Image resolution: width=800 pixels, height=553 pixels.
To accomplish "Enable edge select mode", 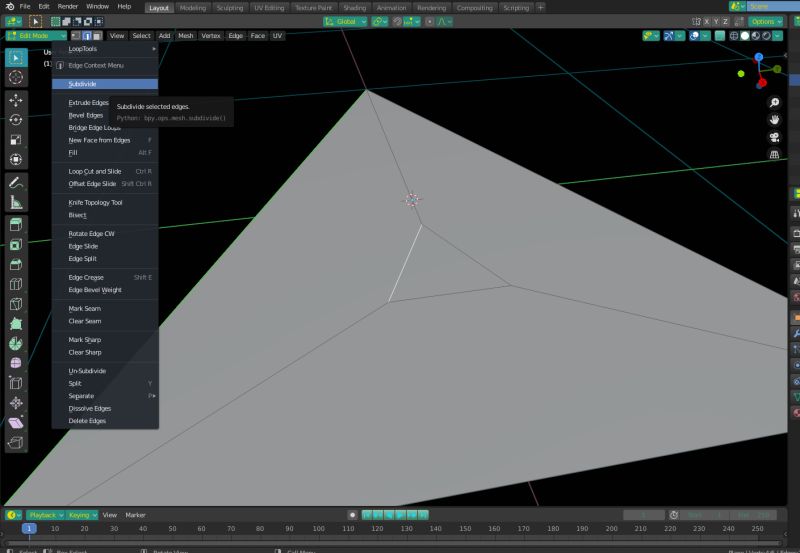I will click(87, 36).
